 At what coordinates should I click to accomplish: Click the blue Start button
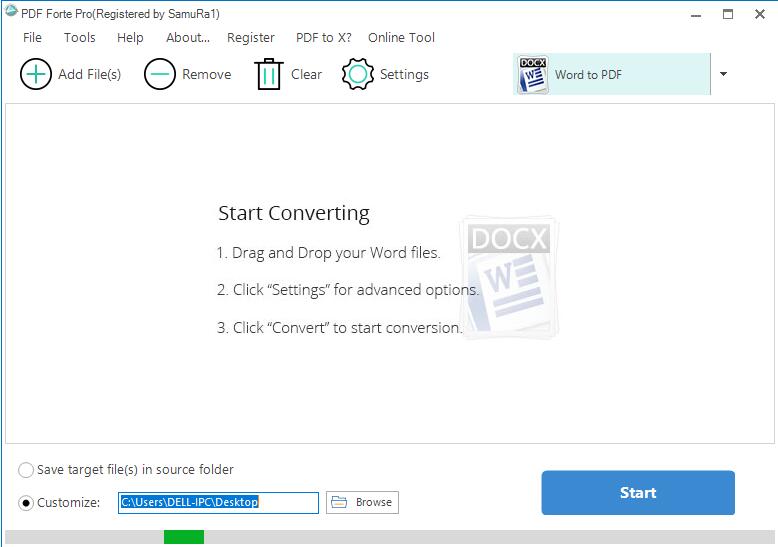[638, 492]
